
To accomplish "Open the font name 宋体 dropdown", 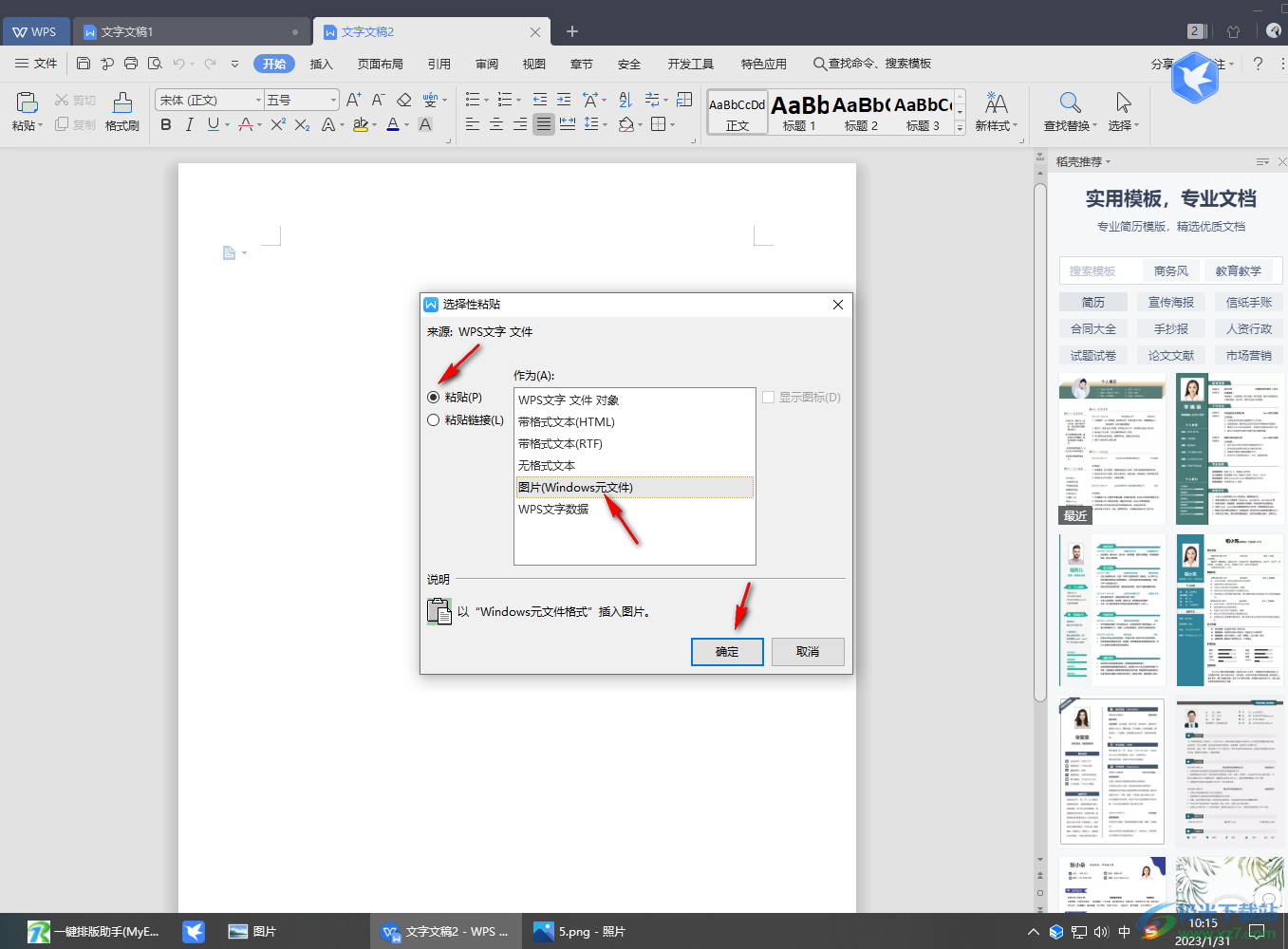I will 258,100.
